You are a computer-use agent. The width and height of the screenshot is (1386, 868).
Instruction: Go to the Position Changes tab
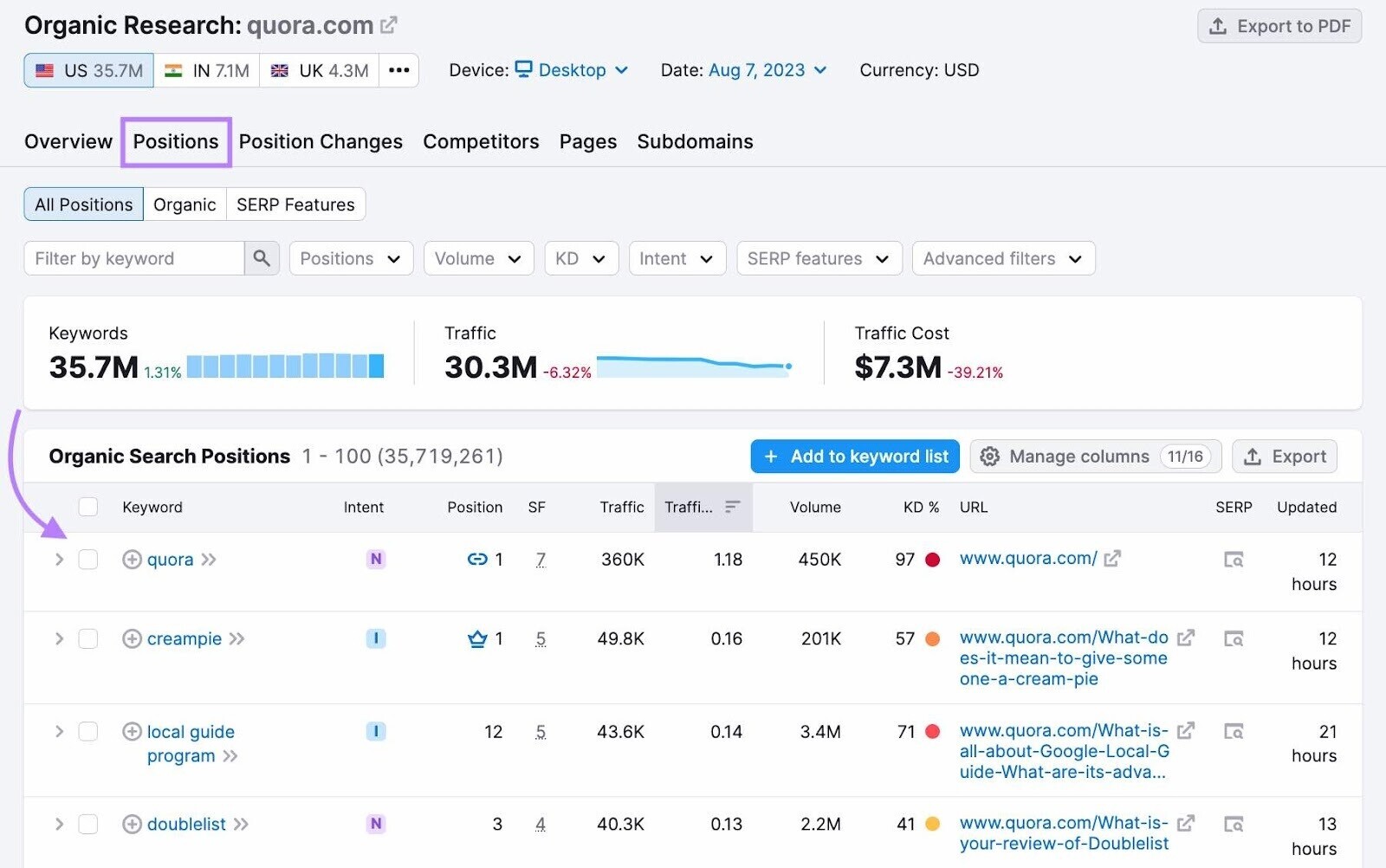click(x=321, y=141)
